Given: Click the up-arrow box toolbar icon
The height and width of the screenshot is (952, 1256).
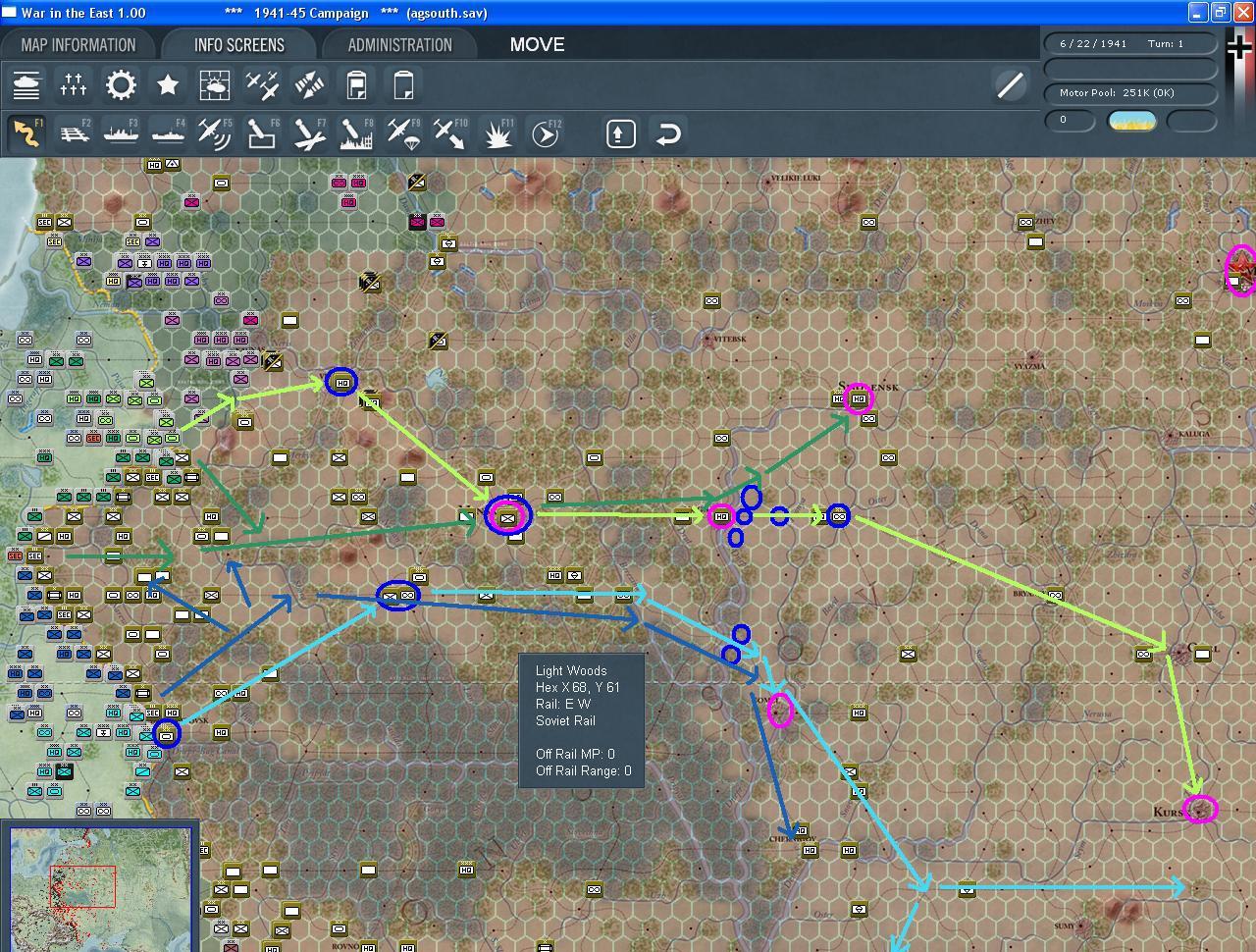Looking at the screenshot, I should point(620,133).
